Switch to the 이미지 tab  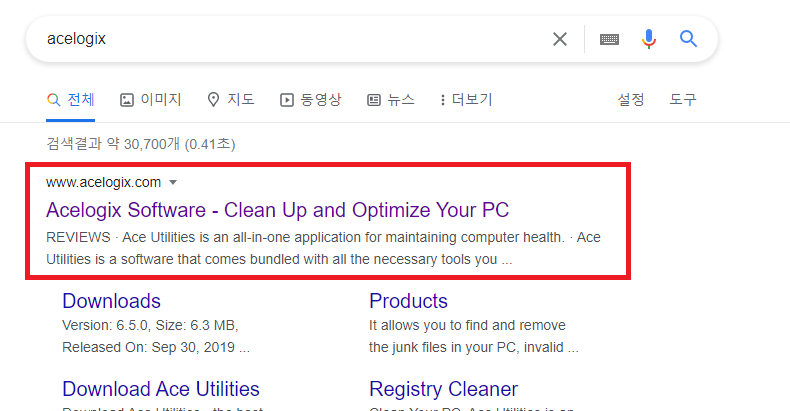tap(150, 100)
